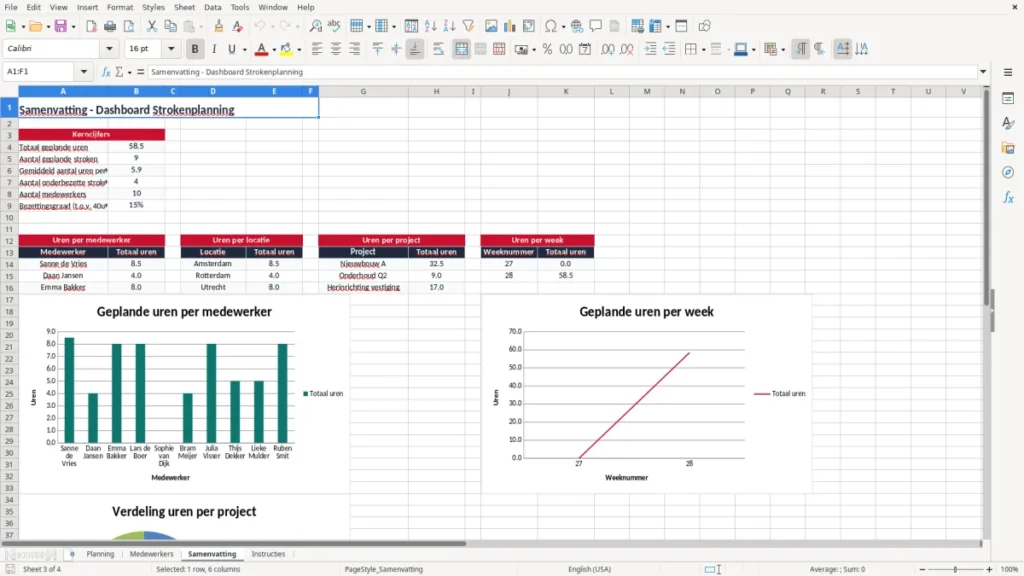Open the sidebar Functions fx icon
Image resolution: width=1024 pixels, height=576 pixels.
[x=1008, y=197]
